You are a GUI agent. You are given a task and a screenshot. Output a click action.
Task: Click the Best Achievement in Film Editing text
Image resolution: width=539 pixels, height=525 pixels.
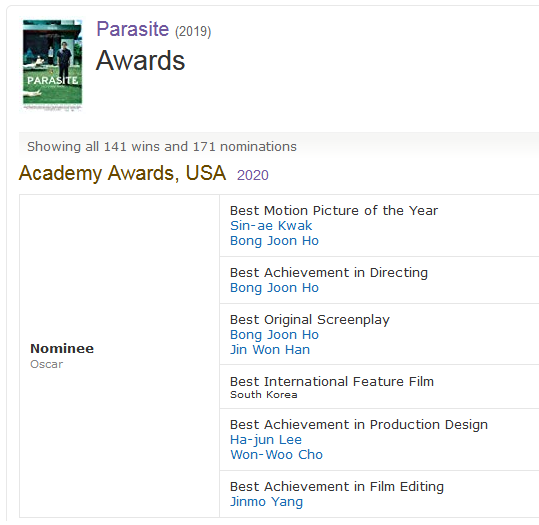point(337,487)
